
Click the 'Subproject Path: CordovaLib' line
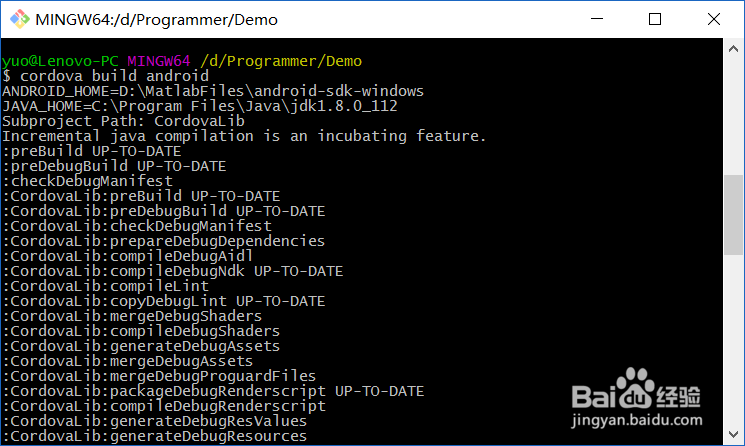click(123, 121)
